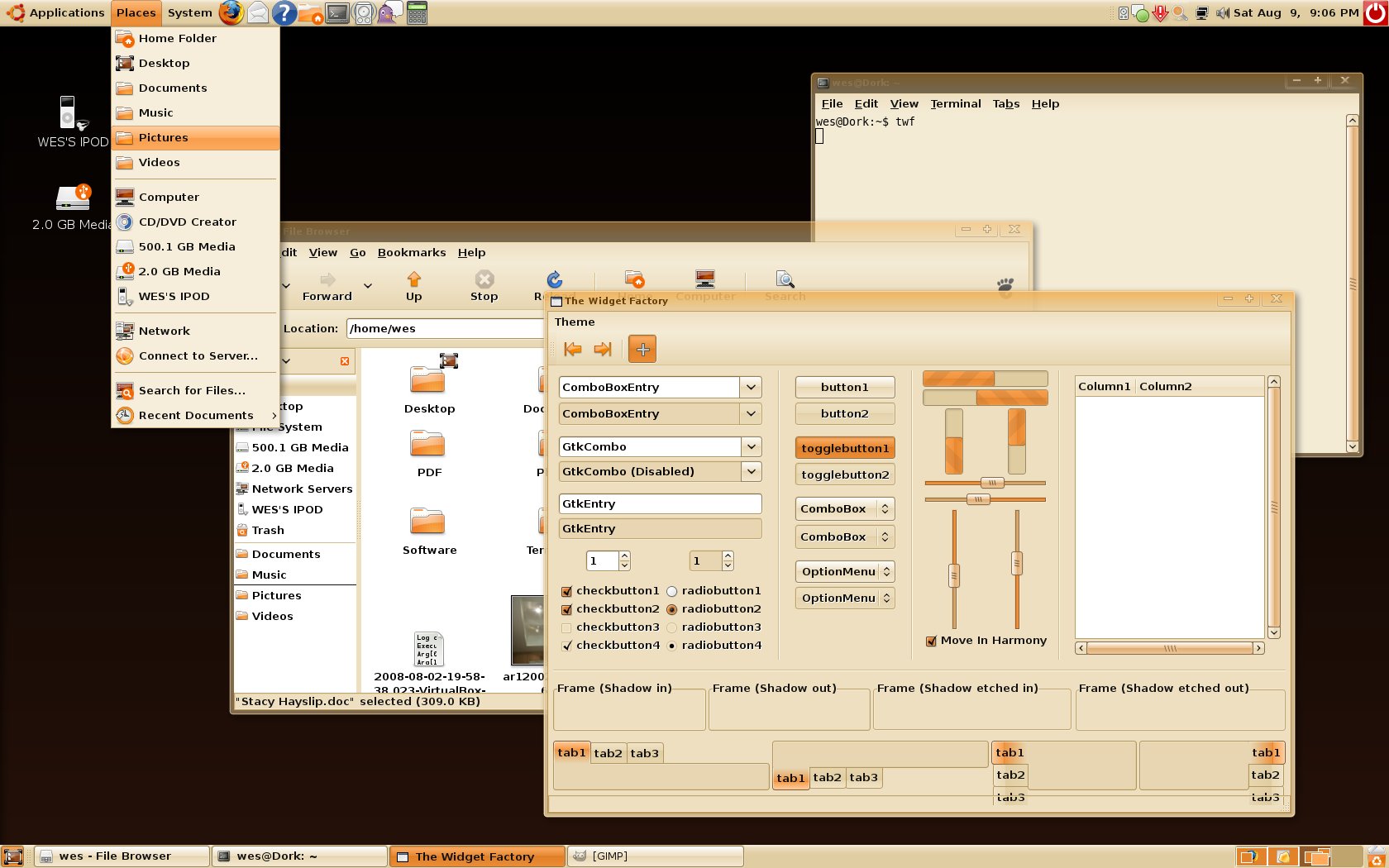Open the mail envelope launcher in top panel
The height and width of the screenshot is (868, 1389).
(x=258, y=12)
